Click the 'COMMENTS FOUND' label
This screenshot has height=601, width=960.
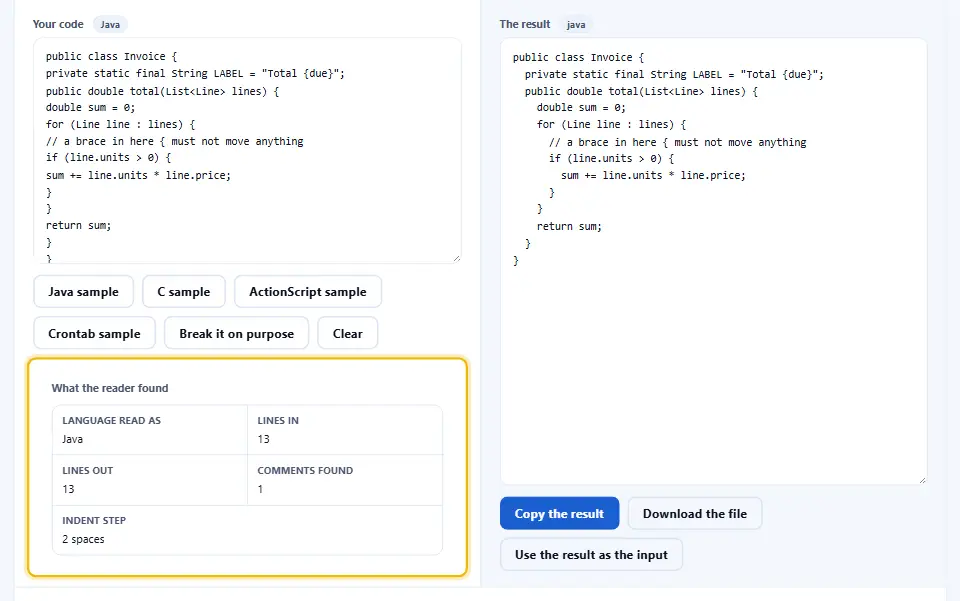click(305, 471)
